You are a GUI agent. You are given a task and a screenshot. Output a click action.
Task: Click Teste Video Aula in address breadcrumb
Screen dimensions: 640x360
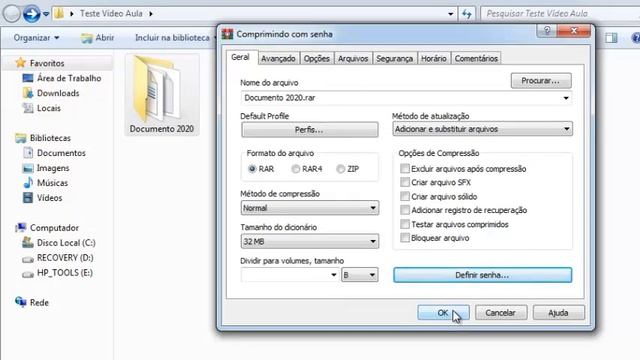pyautogui.click(x=111, y=13)
